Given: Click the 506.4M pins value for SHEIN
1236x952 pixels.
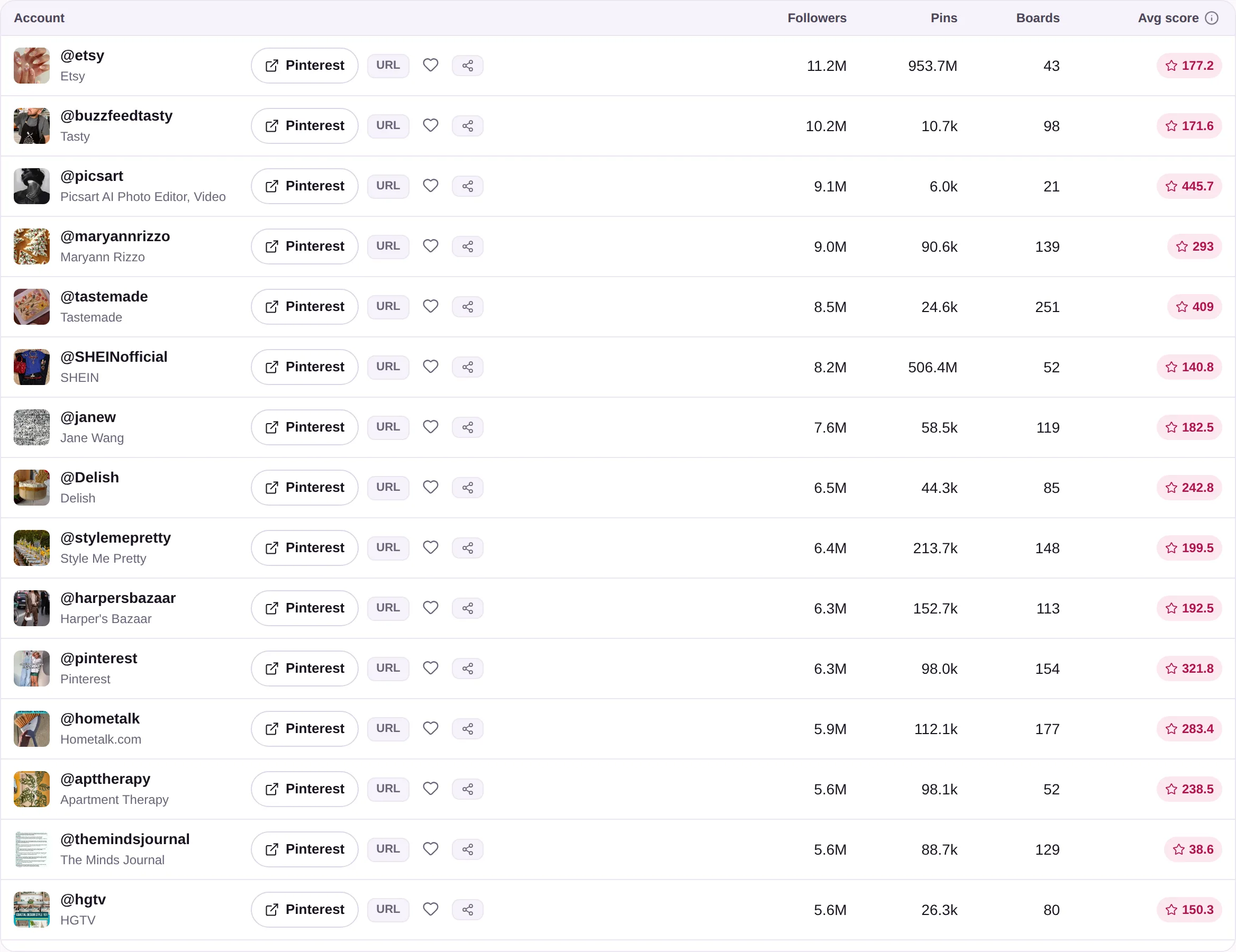Looking at the screenshot, I should (932, 367).
